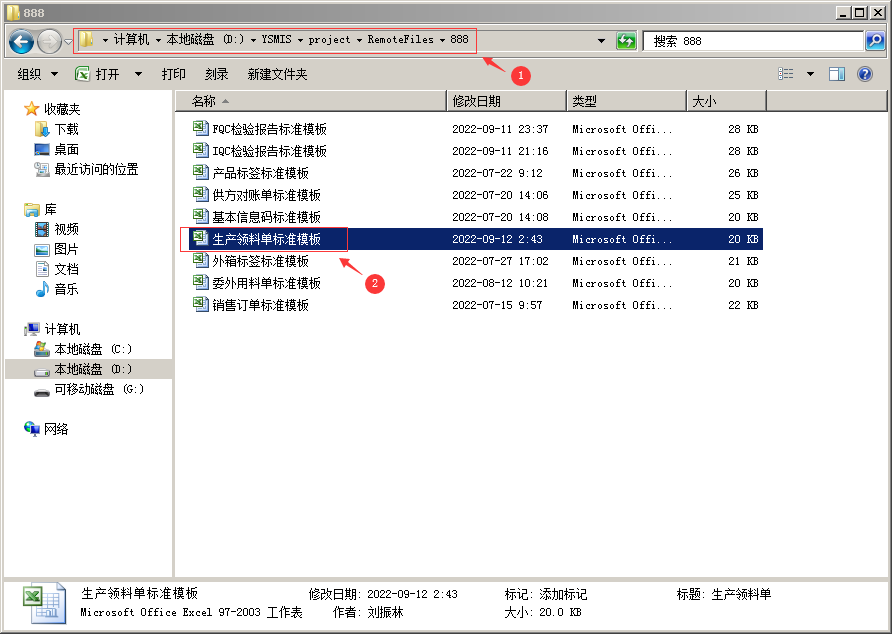This screenshot has height=634, width=892.
Task: Click the 计算机 node in navigation pane
Action: click(x=62, y=329)
